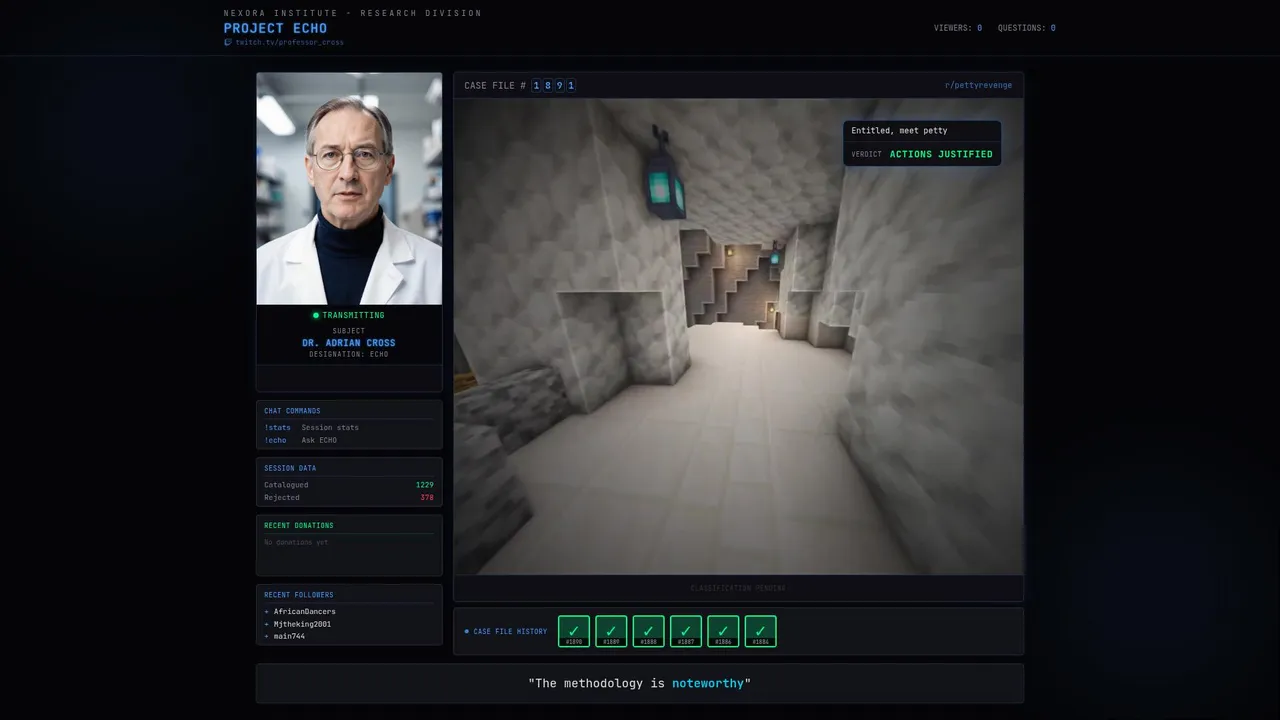This screenshot has width=1280, height=720.
Task: Select follower AfricanDancers
Action: pos(304,611)
